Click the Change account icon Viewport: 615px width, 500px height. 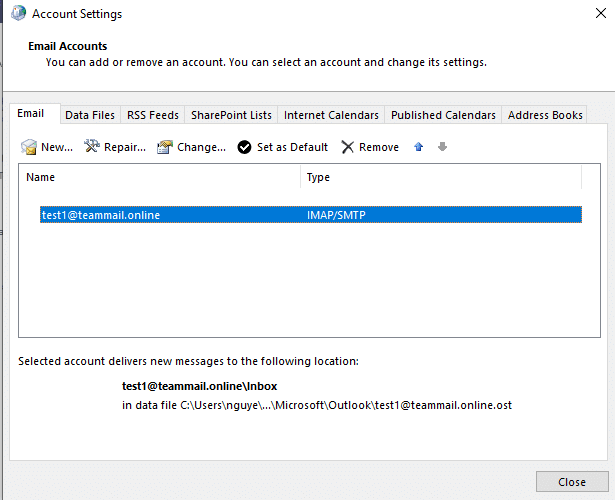[x=165, y=147]
